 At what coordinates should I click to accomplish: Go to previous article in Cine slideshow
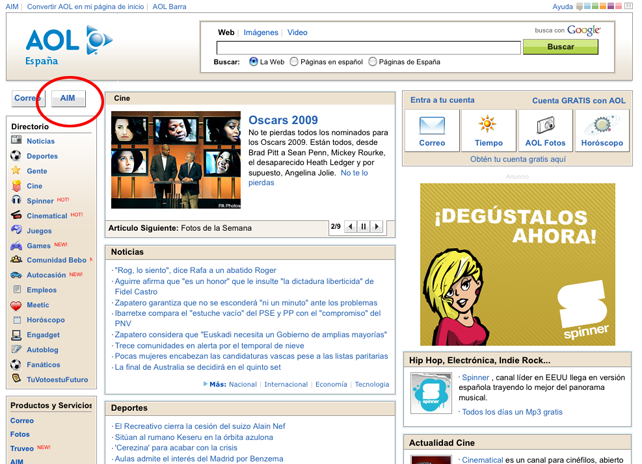click(x=350, y=226)
